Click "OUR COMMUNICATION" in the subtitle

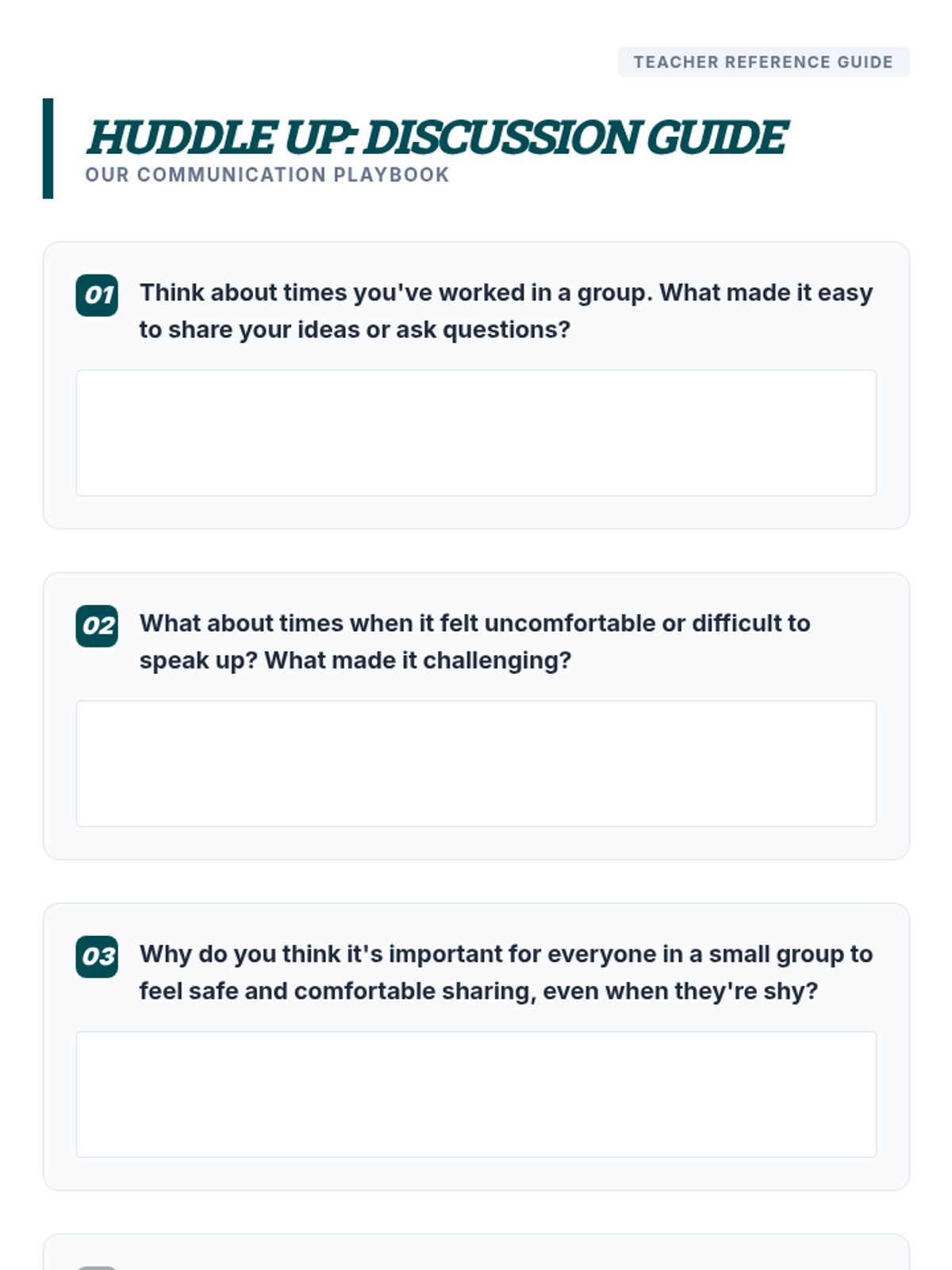(206, 175)
